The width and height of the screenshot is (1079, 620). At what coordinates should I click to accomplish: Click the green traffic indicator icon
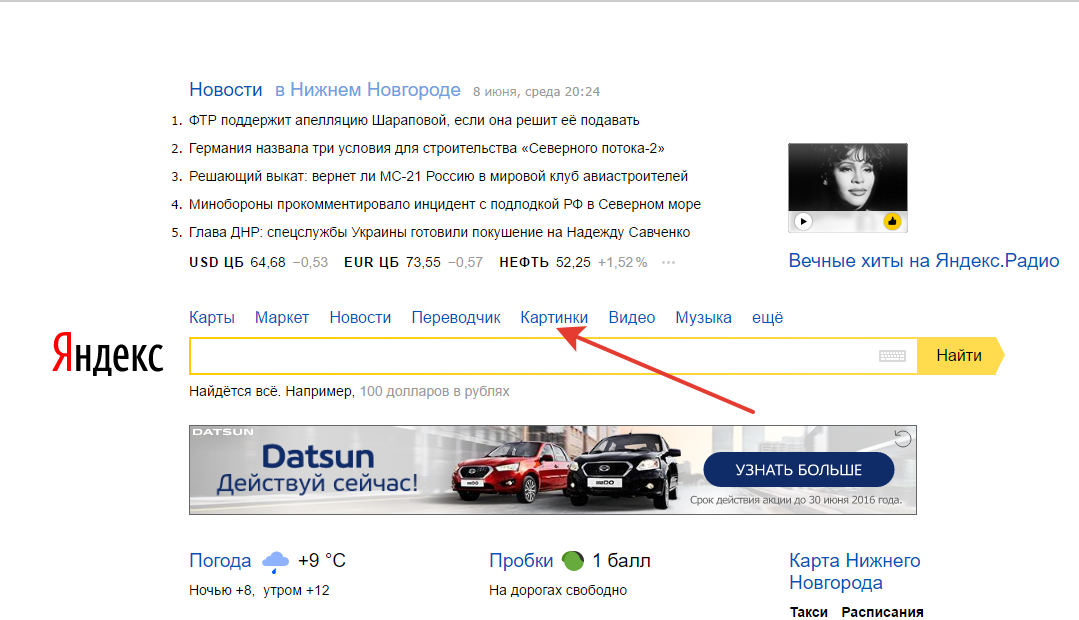(573, 561)
